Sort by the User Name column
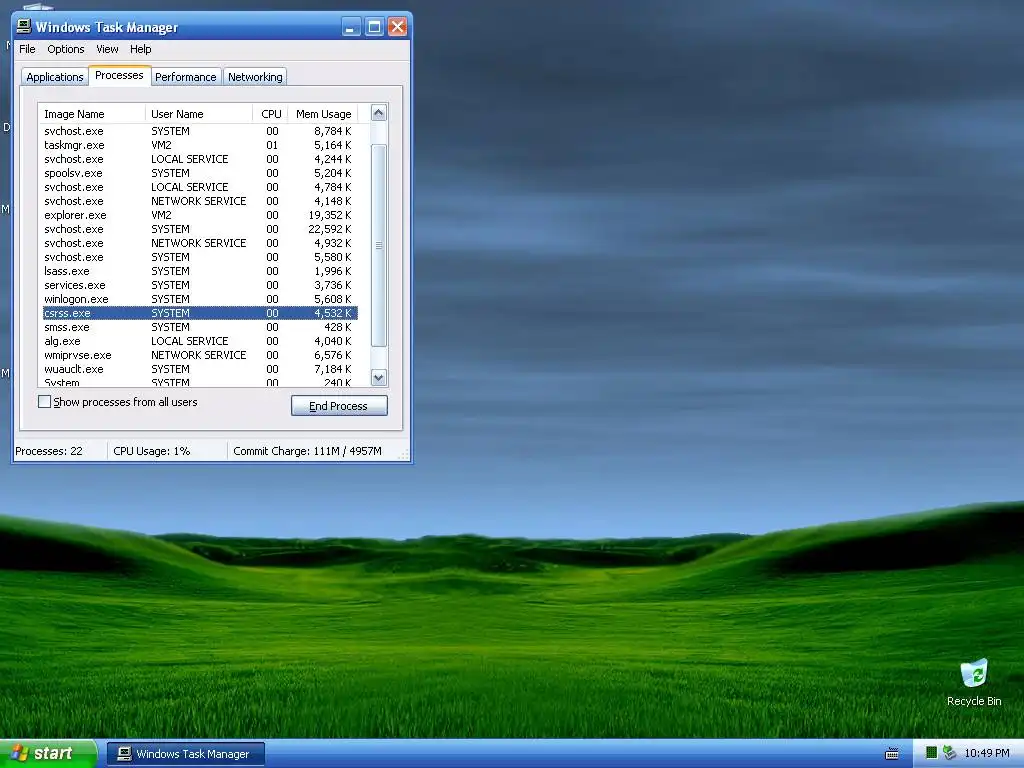 (x=199, y=114)
